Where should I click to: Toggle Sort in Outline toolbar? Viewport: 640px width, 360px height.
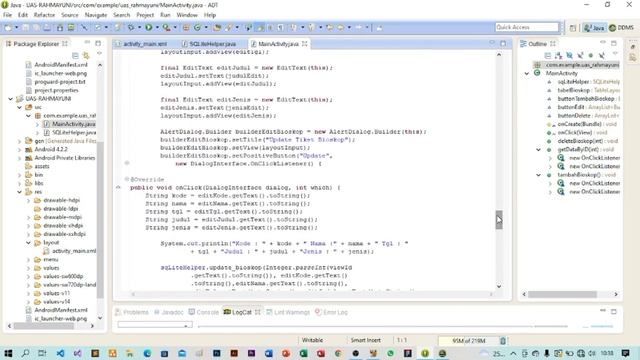pos(558,55)
